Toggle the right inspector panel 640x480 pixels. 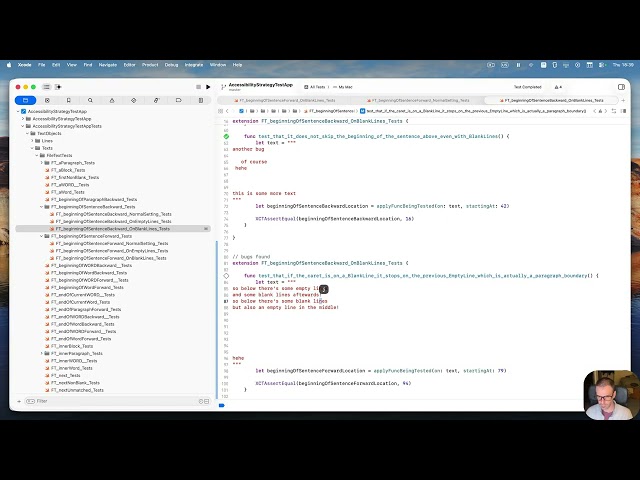click(620, 87)
